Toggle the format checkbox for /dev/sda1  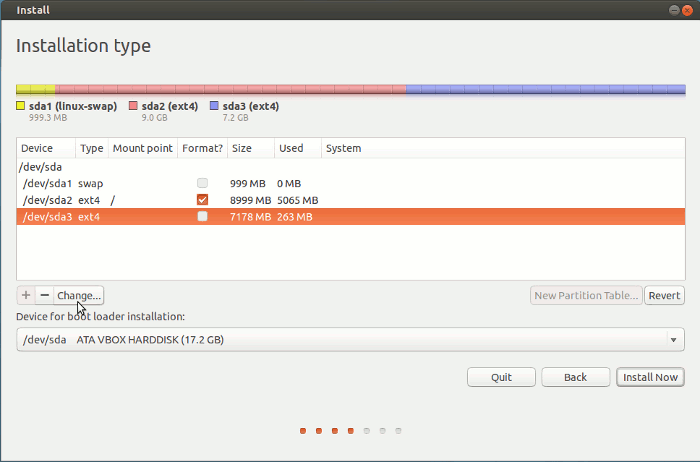pyautogui.click(x=203, y=184)
